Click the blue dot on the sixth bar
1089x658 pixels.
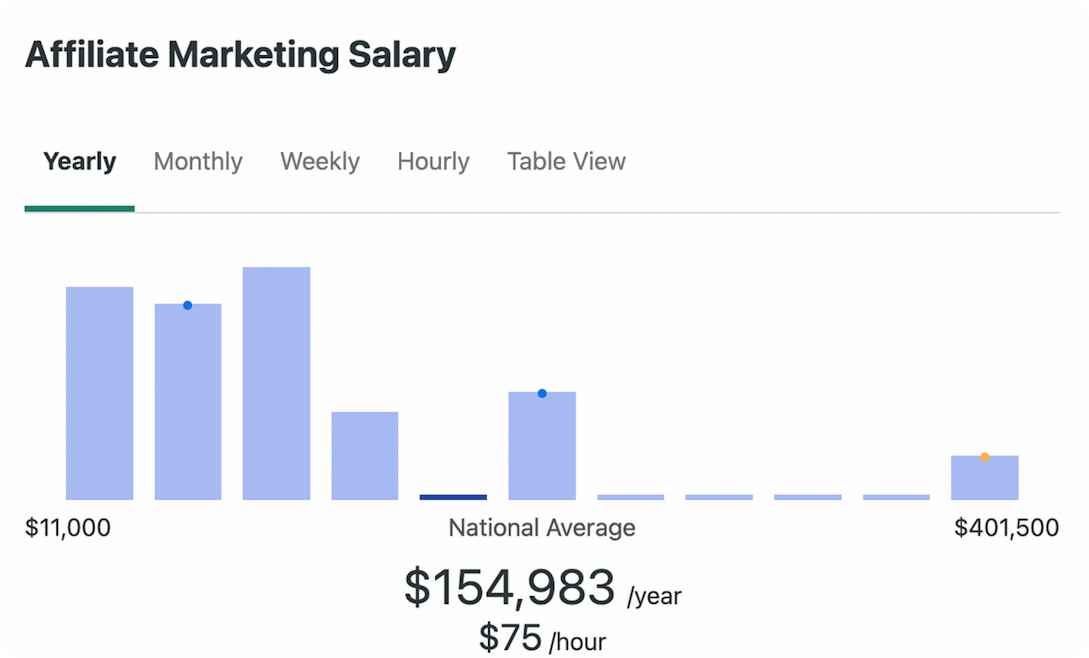(x=542, y=393)
